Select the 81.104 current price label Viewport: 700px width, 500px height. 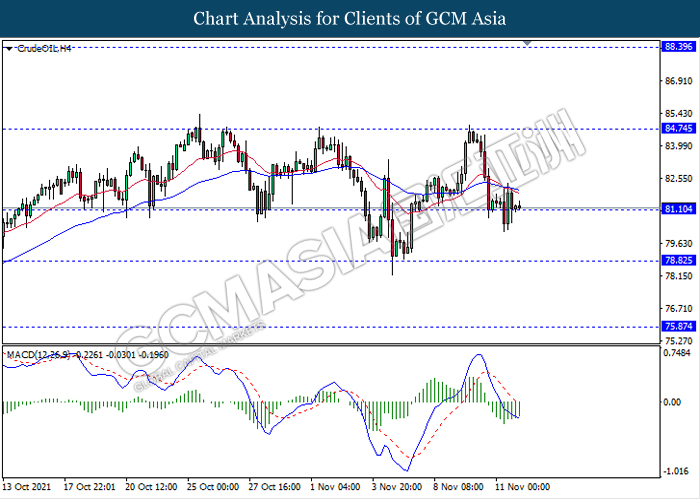tap(679, 209)
